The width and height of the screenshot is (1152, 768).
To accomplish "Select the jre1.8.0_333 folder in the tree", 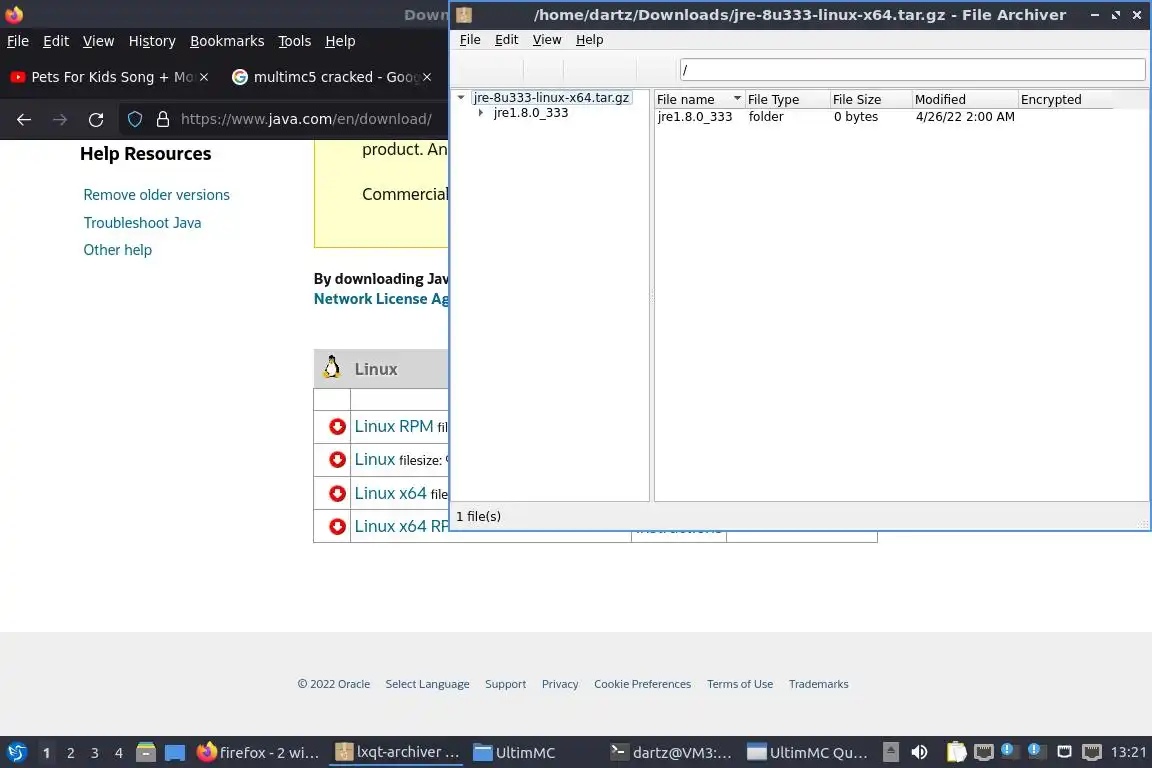I will click(530, 112).
